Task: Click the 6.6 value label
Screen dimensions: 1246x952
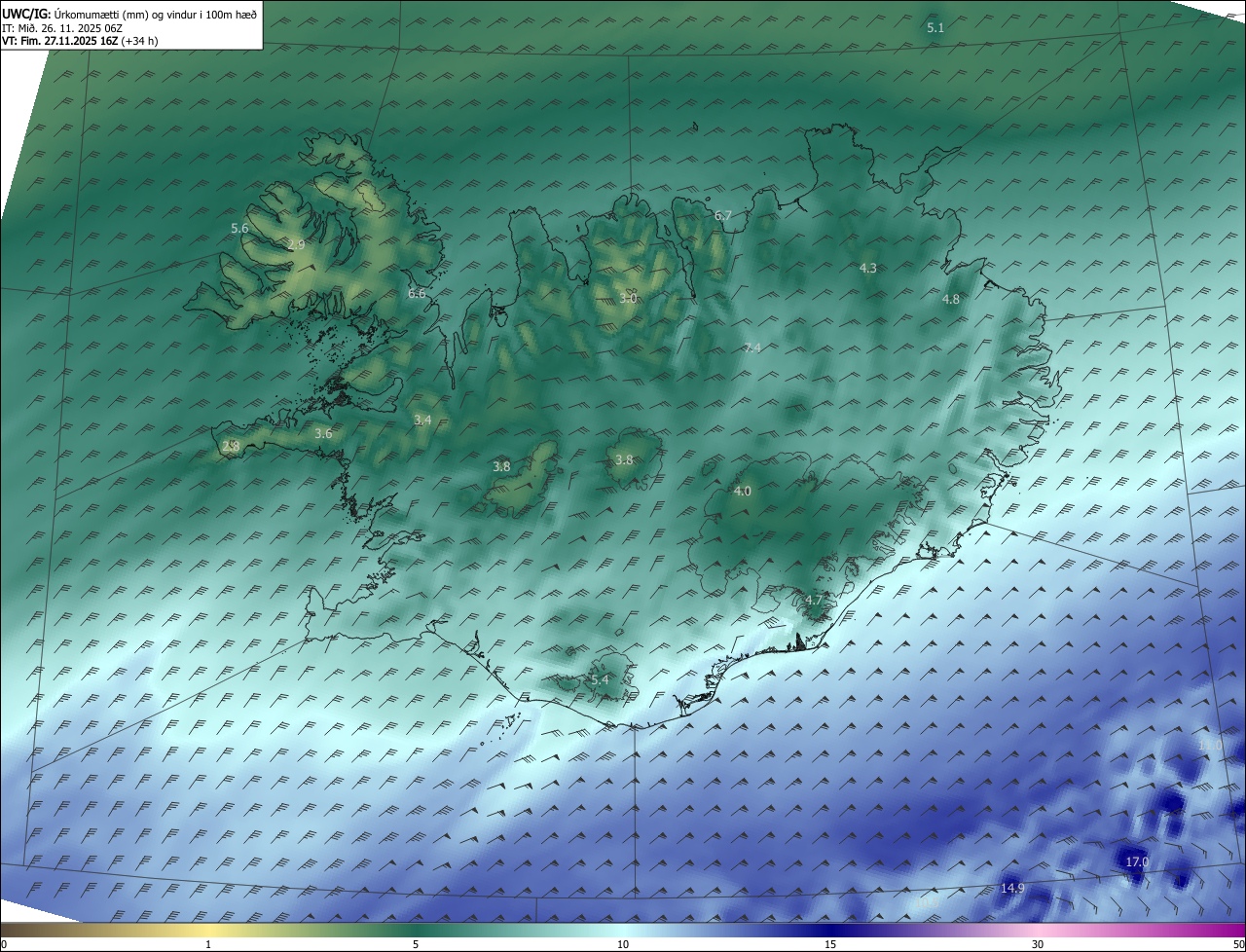Action: pos(417,293)
